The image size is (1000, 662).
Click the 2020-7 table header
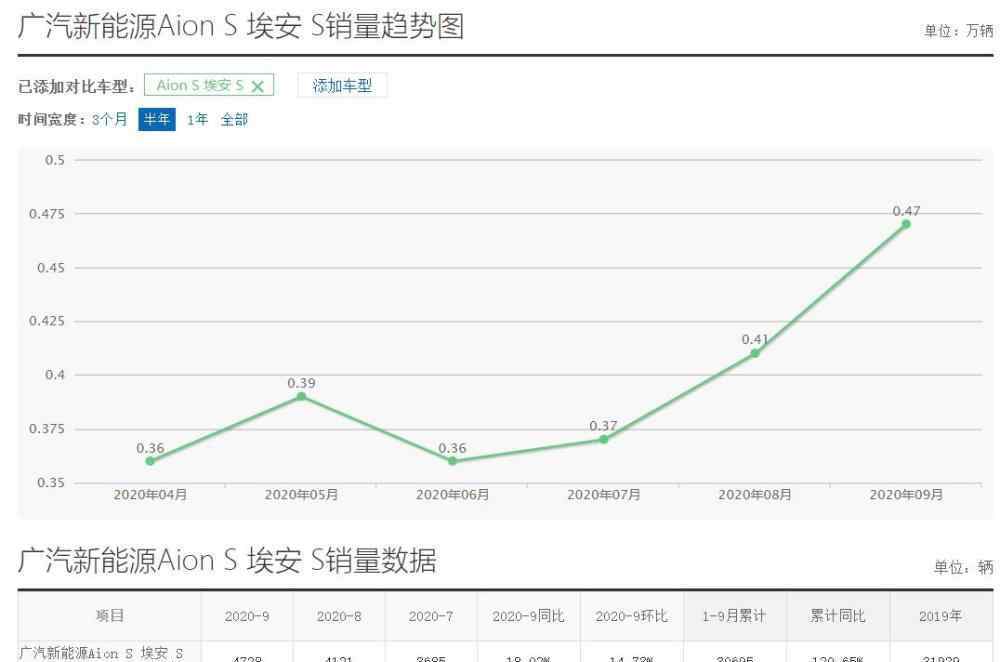point(430,616)
